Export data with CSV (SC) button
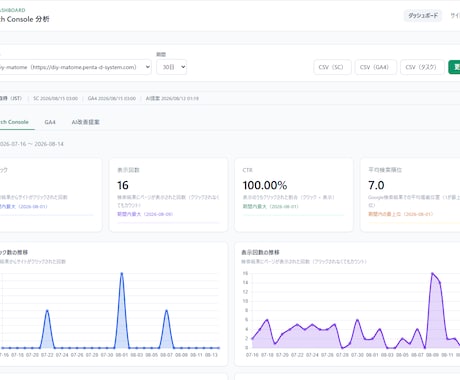 [x=332, y=67]
